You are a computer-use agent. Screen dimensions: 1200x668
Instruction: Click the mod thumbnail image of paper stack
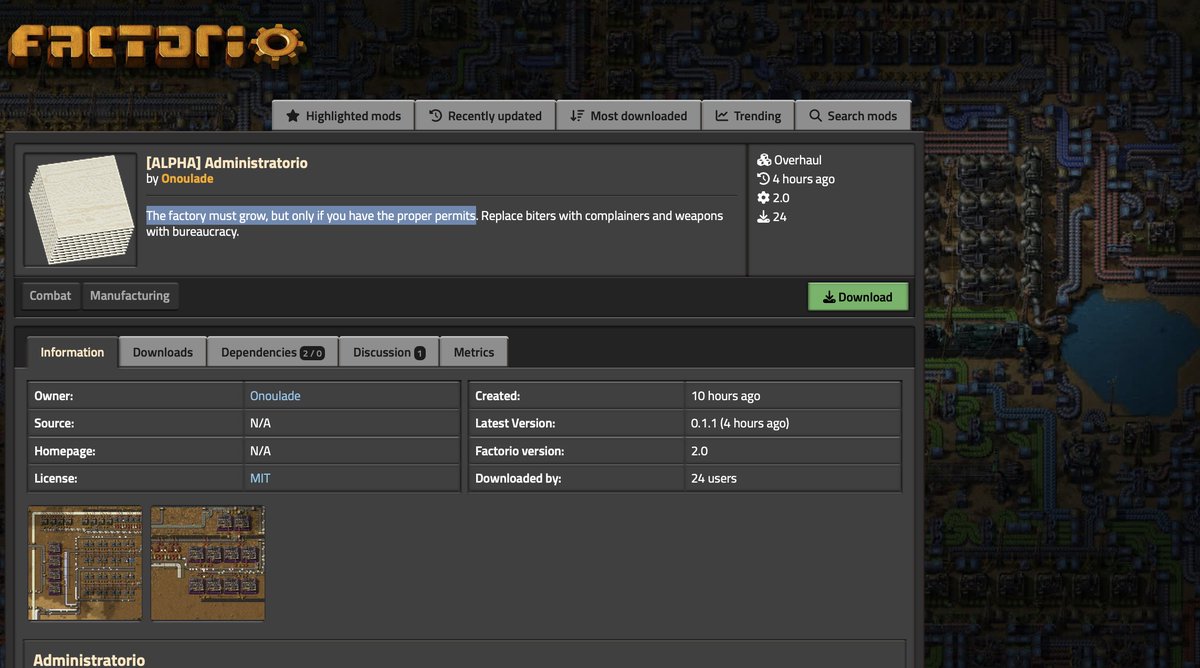pyautogui.click(x=80, y=210)
